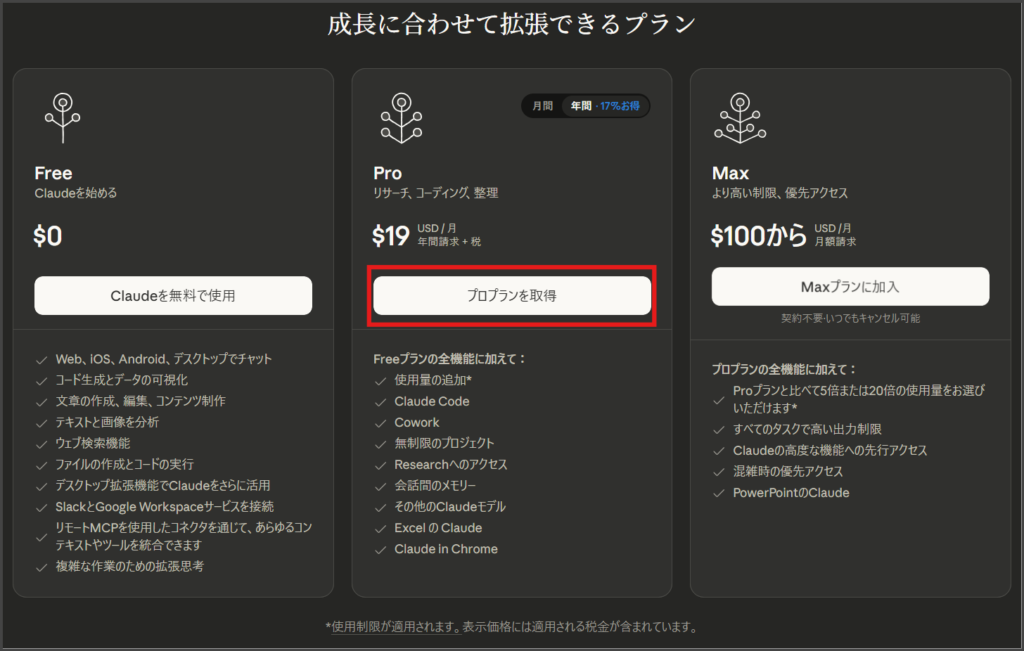
Task: Select 年間 annual billing option
Action: (x=581, y=106)
